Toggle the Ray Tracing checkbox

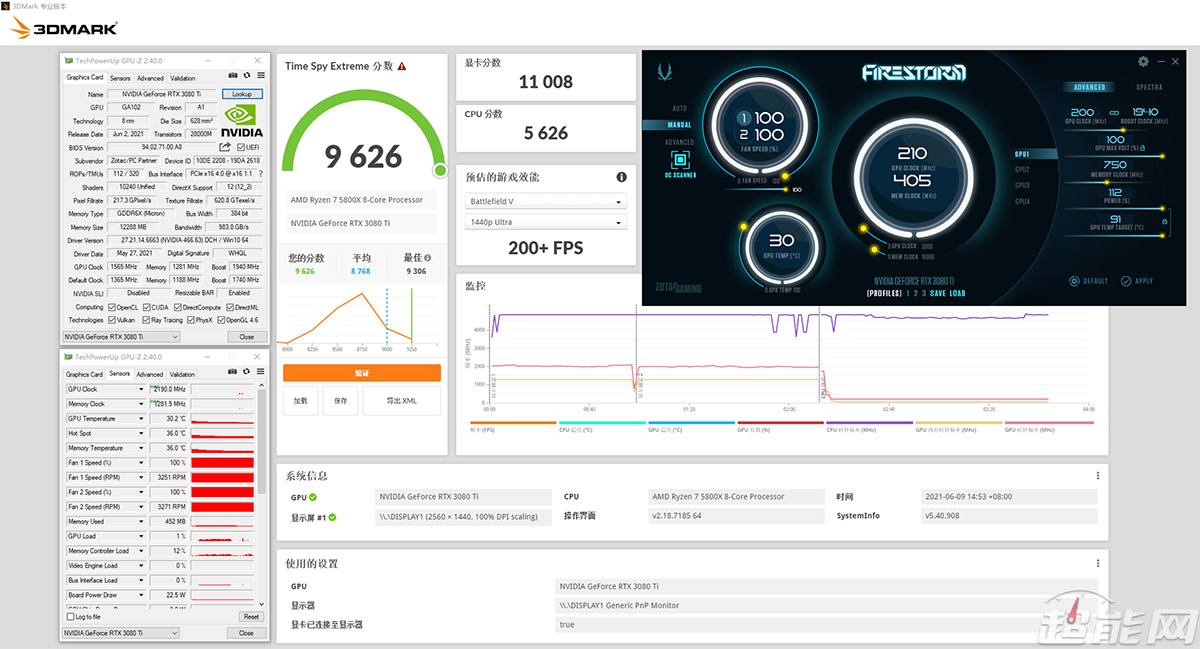pyautogui.click(x=148, y=320)
